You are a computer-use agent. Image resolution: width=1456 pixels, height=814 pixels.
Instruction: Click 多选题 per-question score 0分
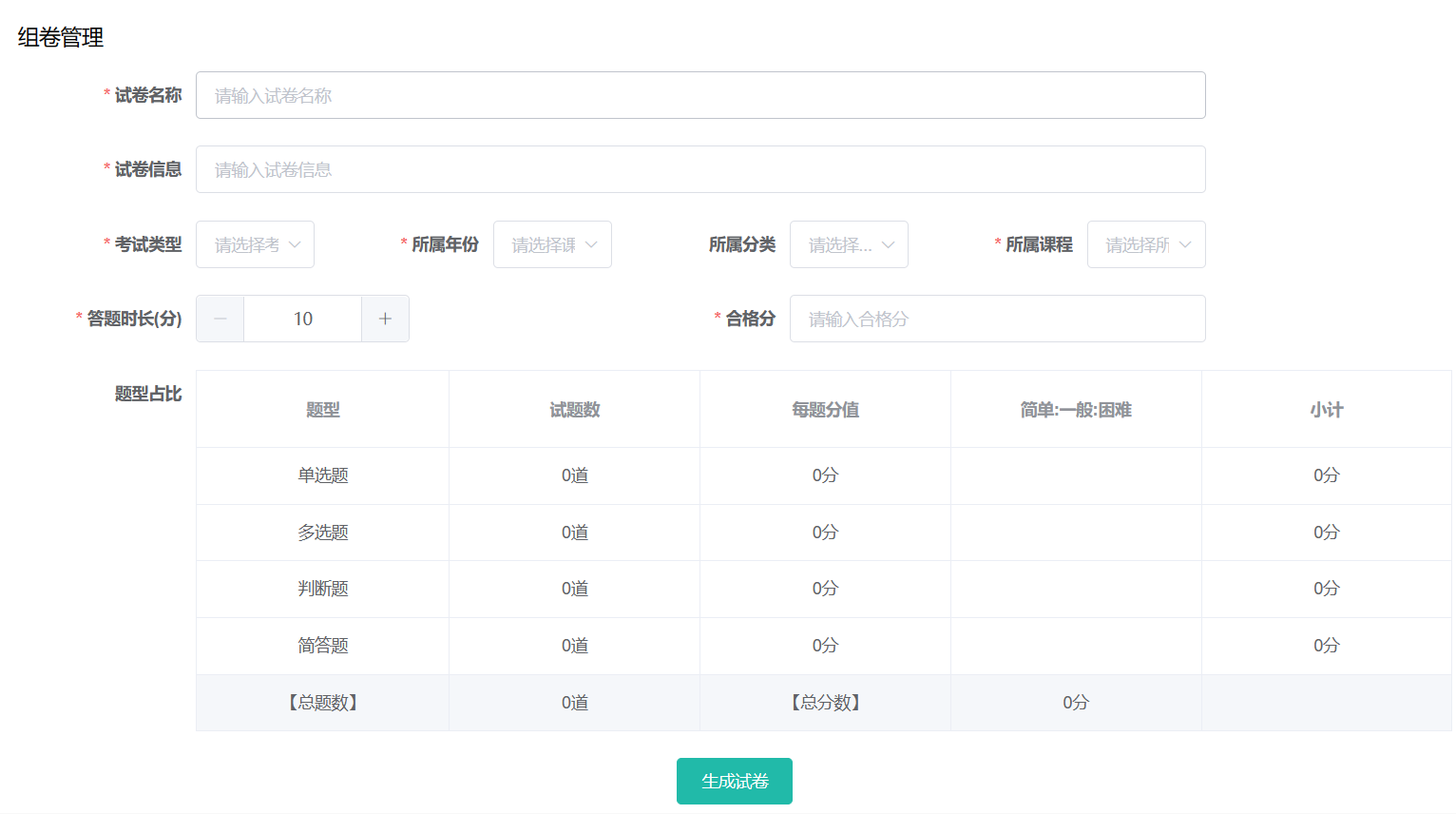pos(825,533)
